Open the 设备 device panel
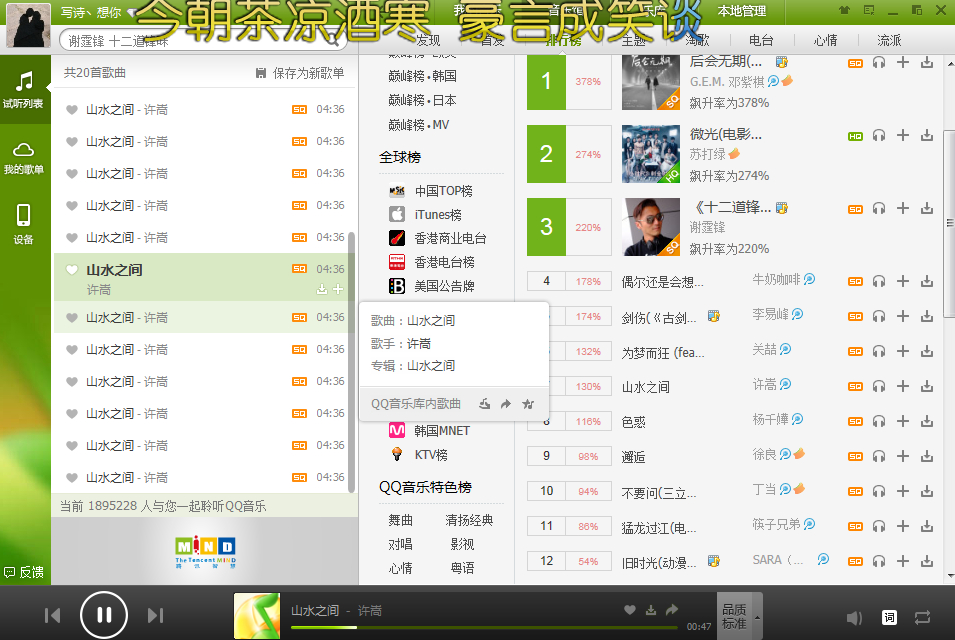Image resolution: width=955 pixels, height=640 pixels. 24,224
